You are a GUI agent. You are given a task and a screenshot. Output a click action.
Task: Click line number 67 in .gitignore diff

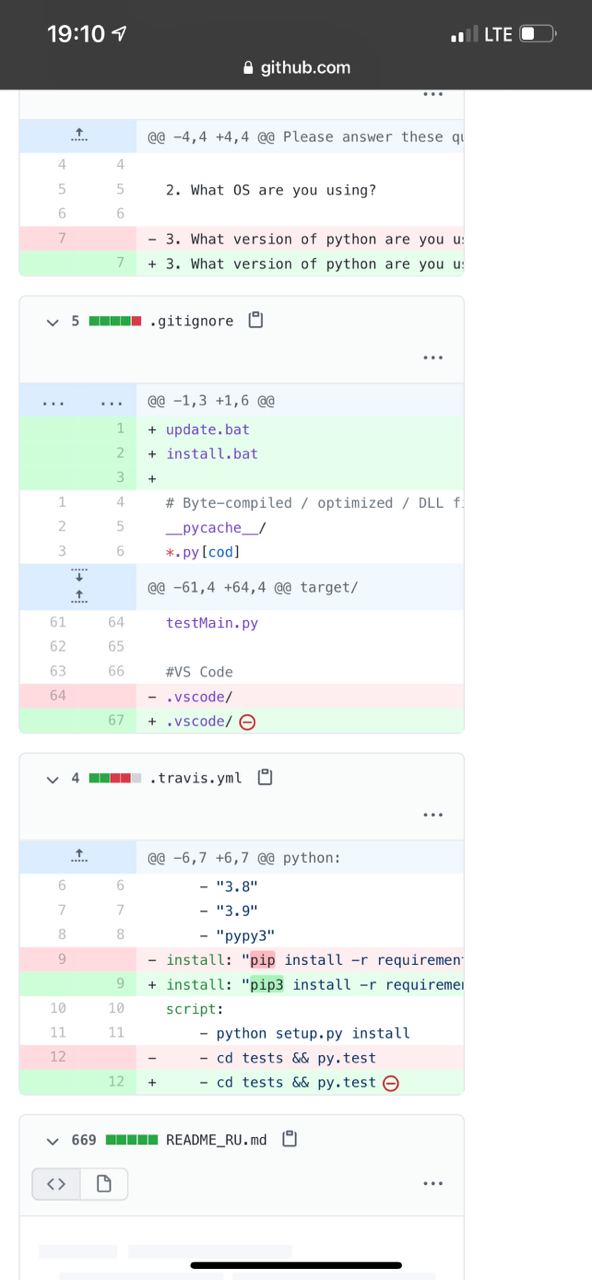coord(116,721)
